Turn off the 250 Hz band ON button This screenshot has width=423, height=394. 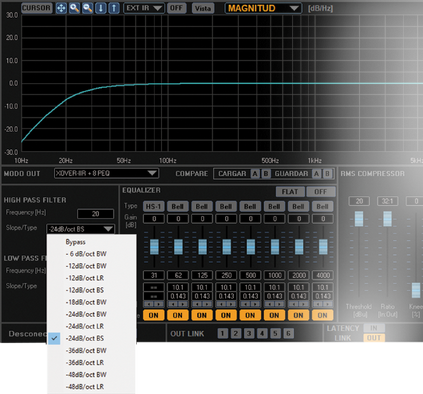tap(226, 315)
